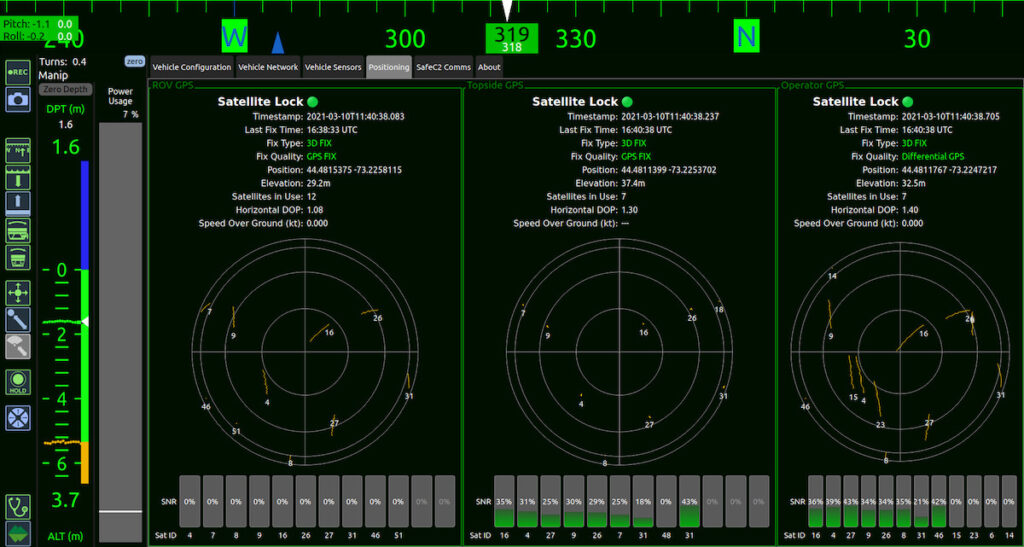Click the blue zero button for turns

coord(135,61)
